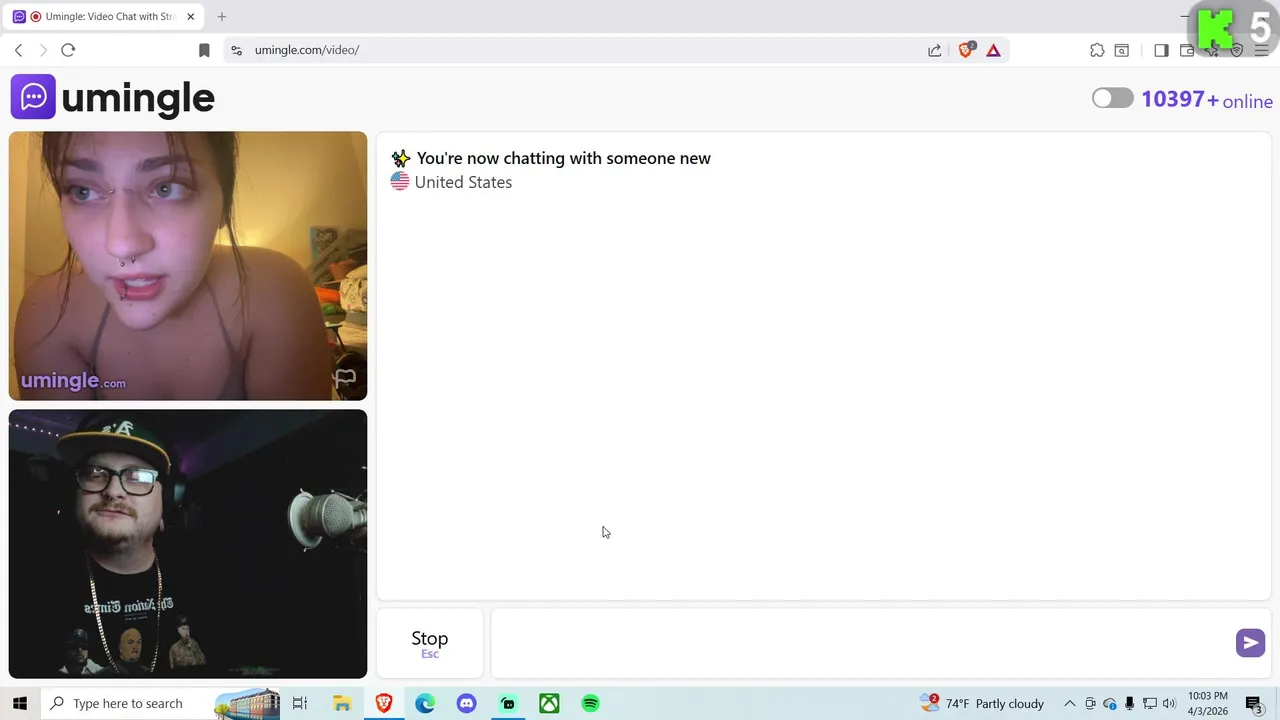Screen dimensions: 1280x720
Task: Open browser extensions puzzle icon
Action: click(1097, 50)
